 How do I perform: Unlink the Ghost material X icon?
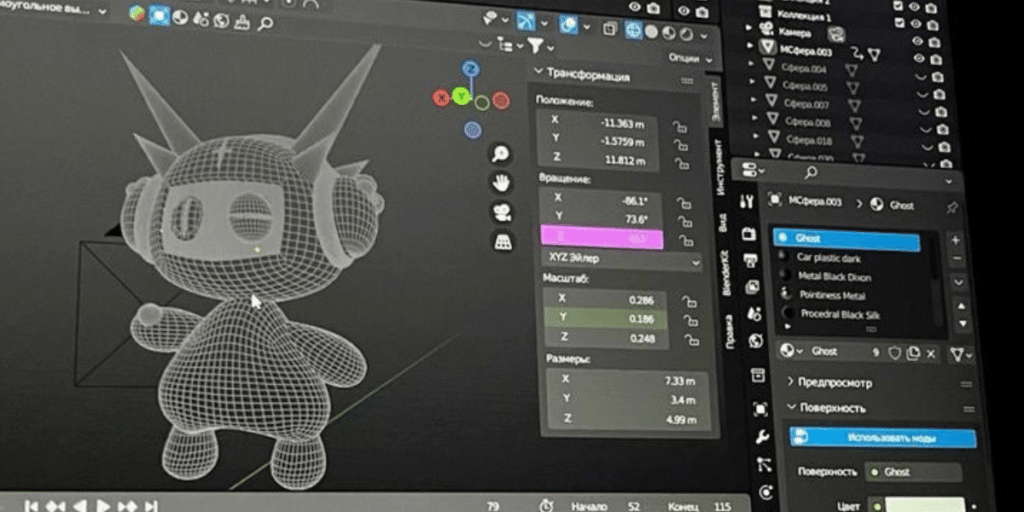(x=931, y=353)
